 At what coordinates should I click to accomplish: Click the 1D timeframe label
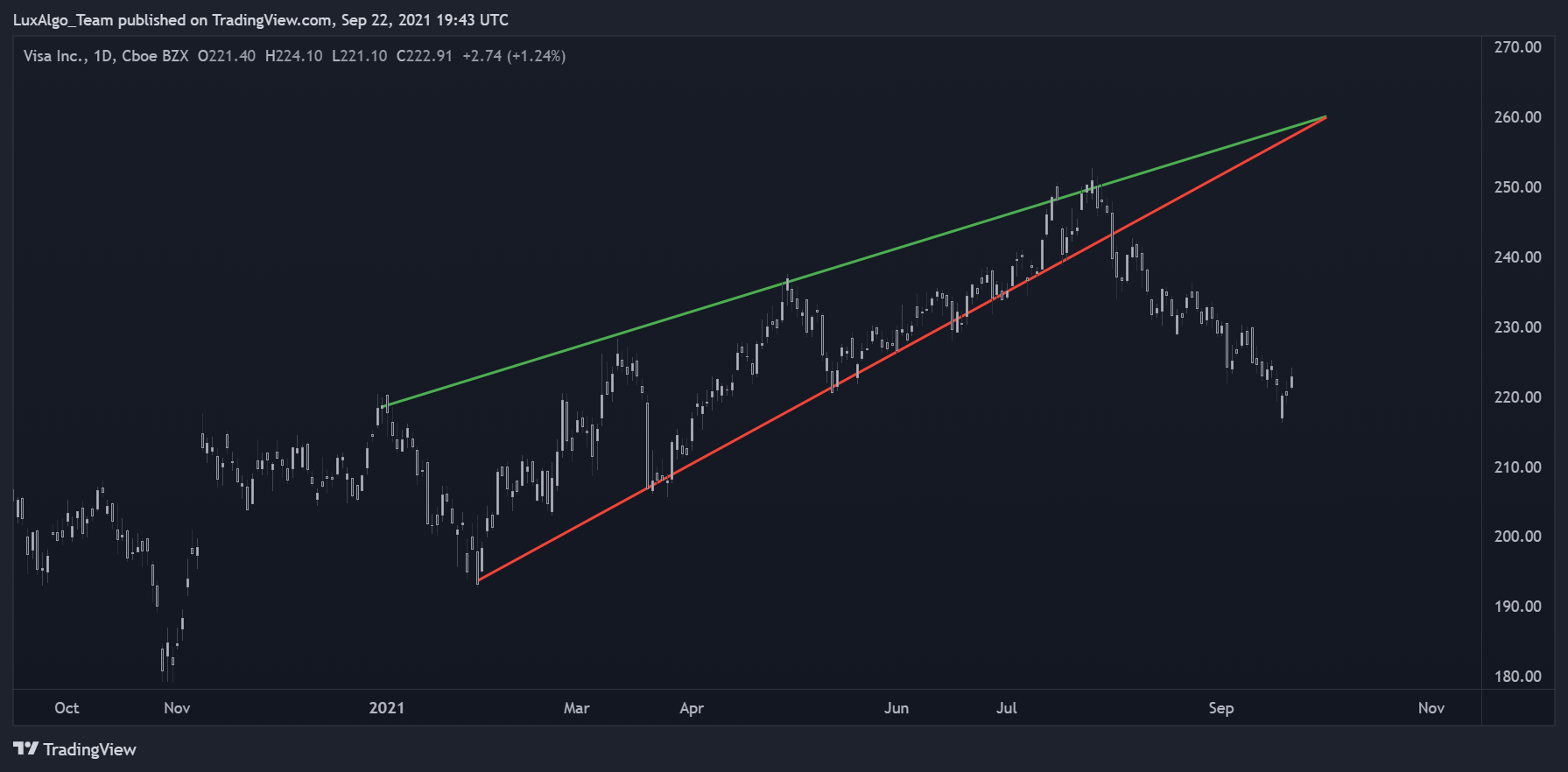[x=103, y=56]
